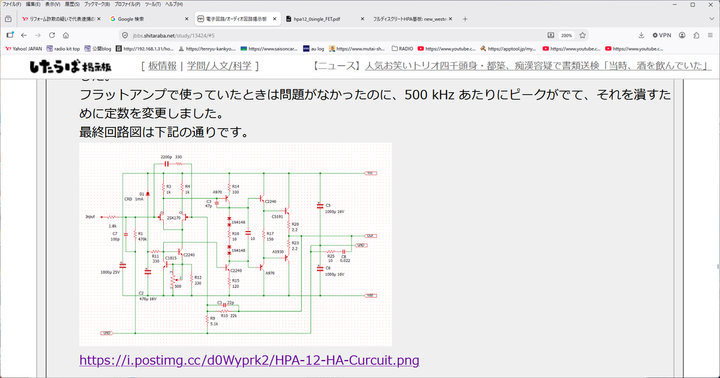The width and height of the screenshot is (720, 378).
Task: Open the 履歴(S) menu
Action: (72, 4)
